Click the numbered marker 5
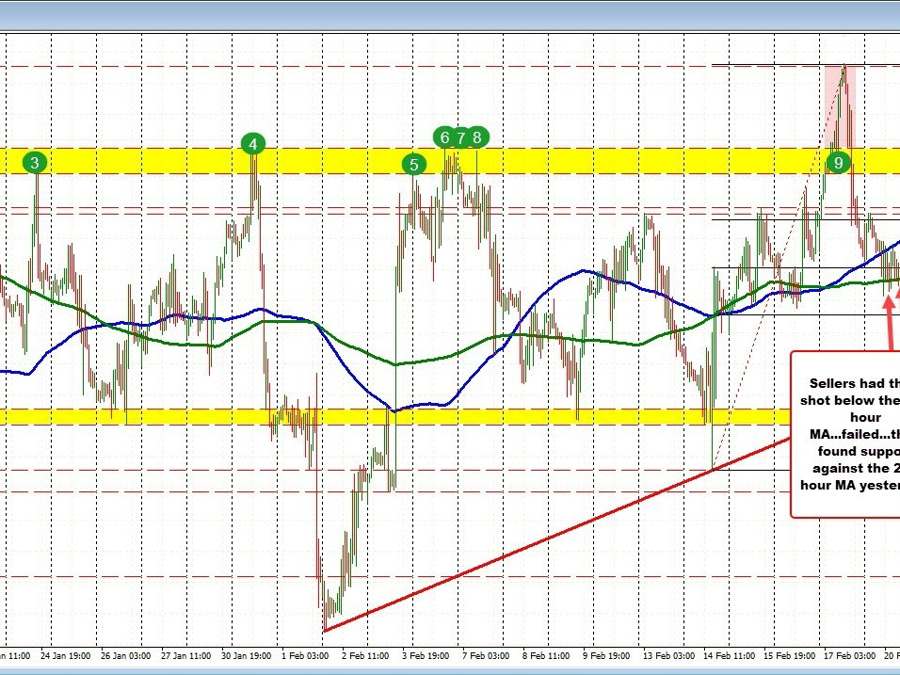Viewport: 900px width, 675px height. pyautogui.click(x=413, y=164)
